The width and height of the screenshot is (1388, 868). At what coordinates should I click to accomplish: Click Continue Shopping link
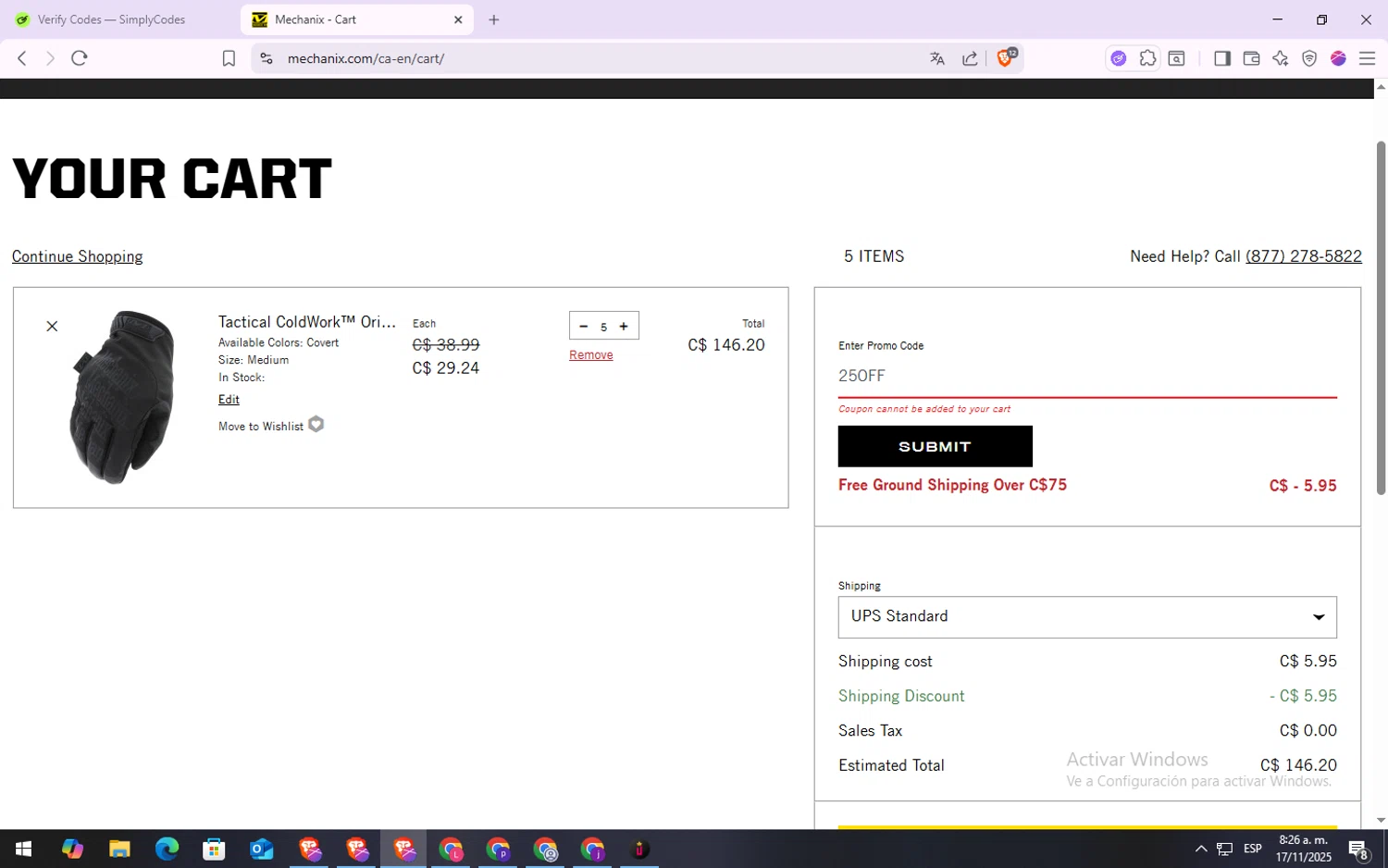coord(77,256)
